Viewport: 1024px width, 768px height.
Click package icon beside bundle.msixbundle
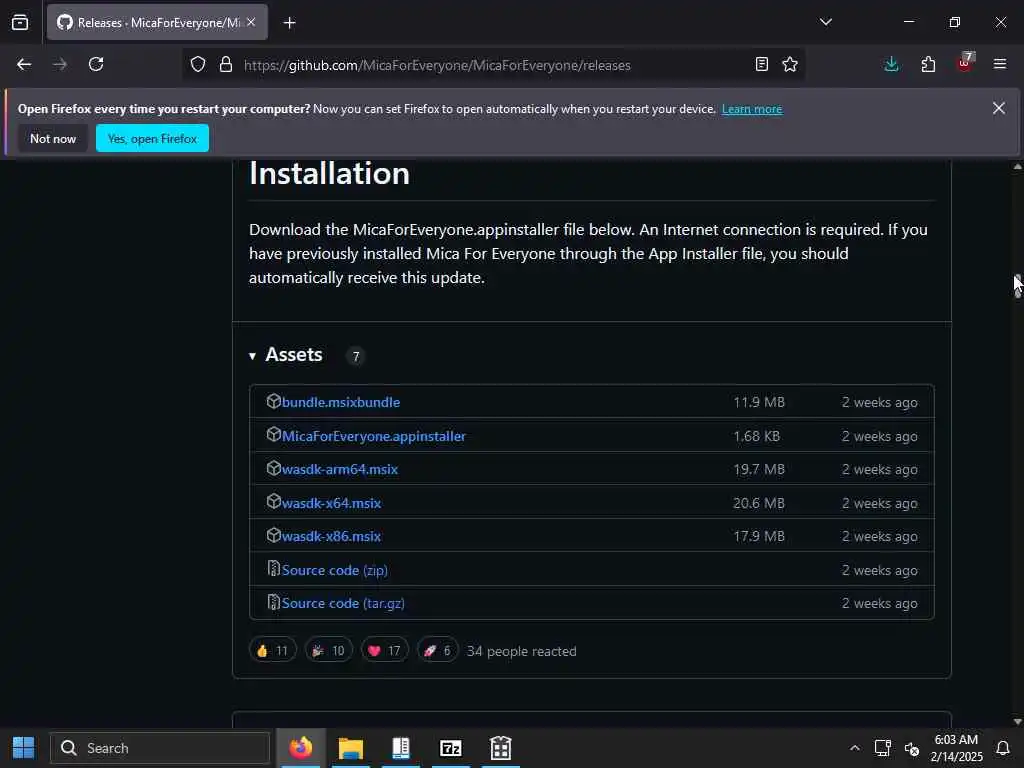pyautogui.click(x=274, y=401)
